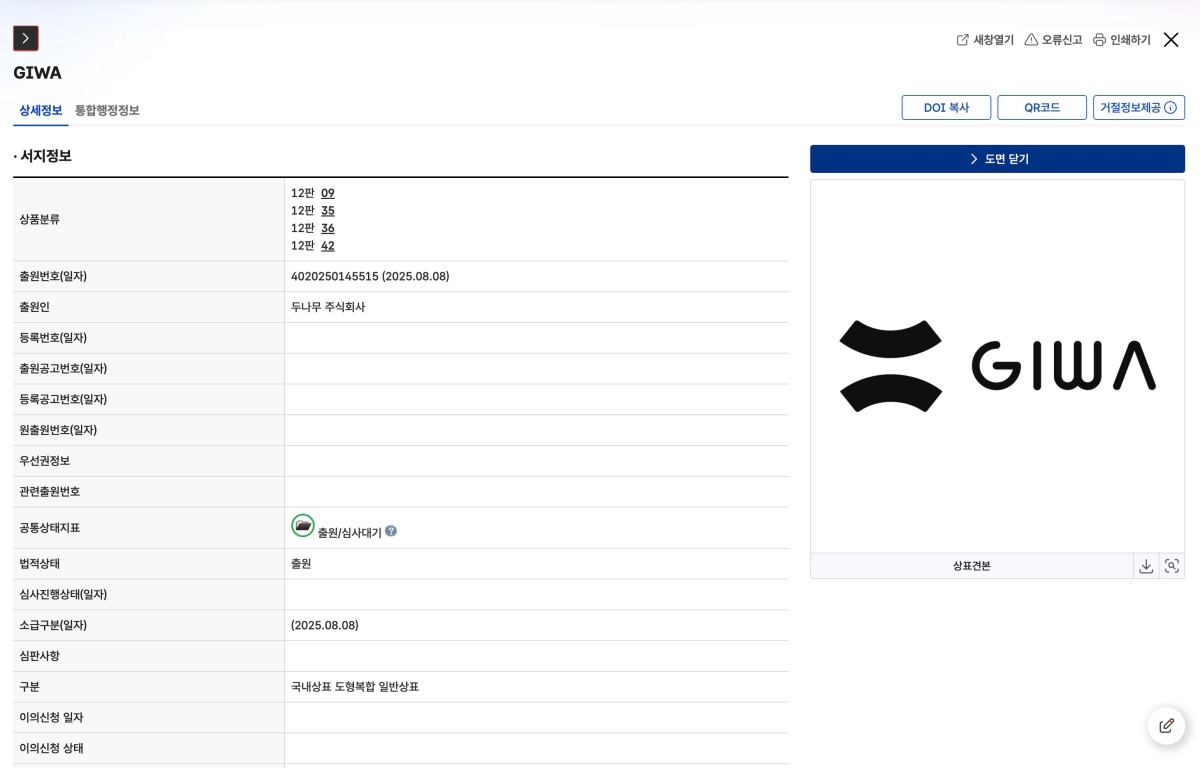Open the image search magnifier icon

click(x=1172, y=566)
